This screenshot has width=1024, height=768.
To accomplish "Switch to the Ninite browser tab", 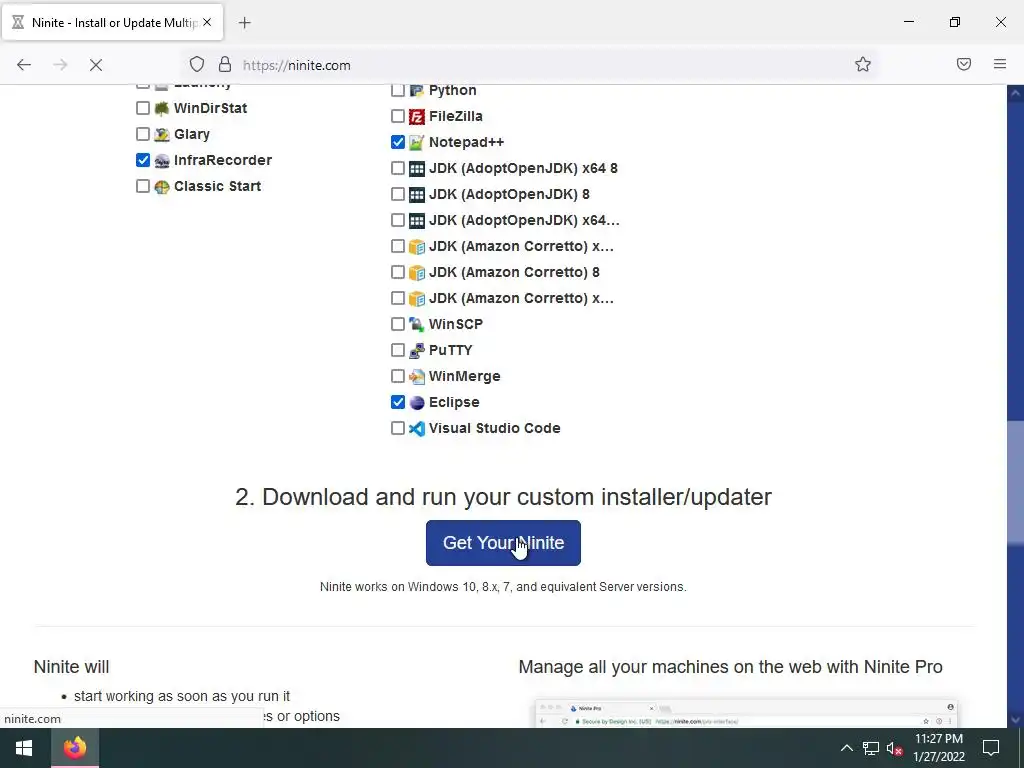I will pyautogui.click(x=112, y=23).
